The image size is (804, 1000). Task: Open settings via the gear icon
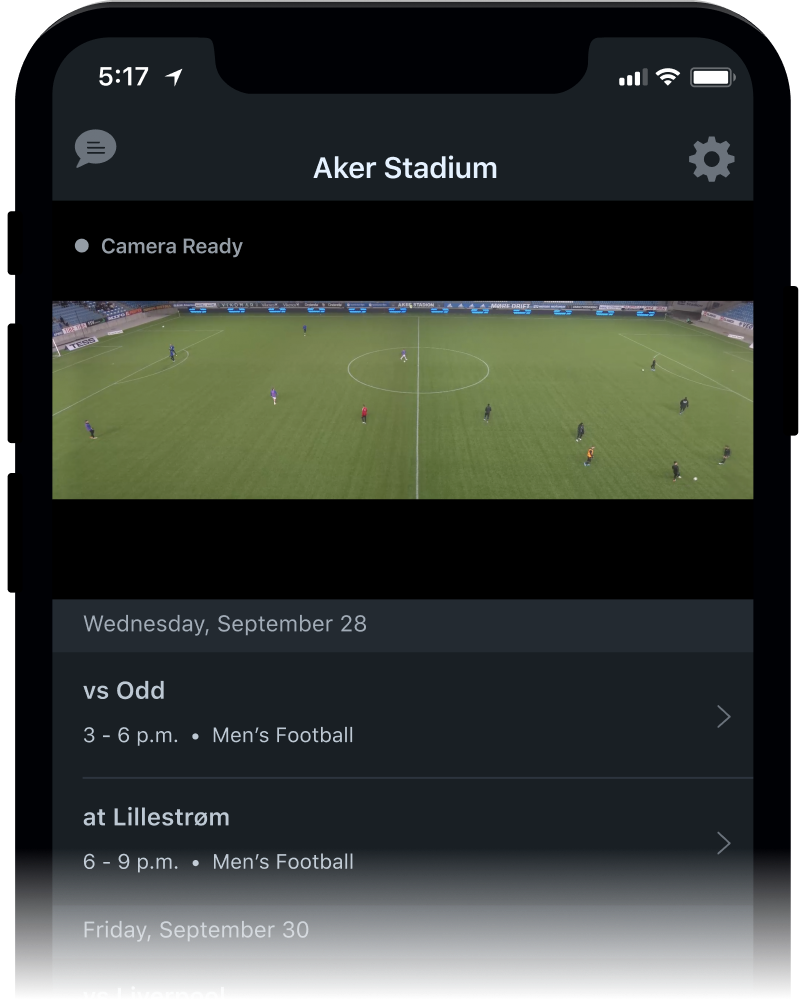710,158
